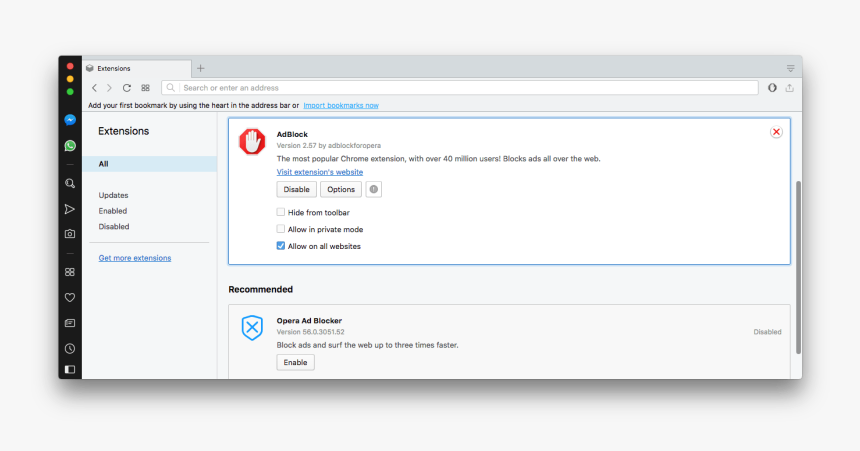Click Import bookmarks now link

pyautogui.click(x=341, y=105)
